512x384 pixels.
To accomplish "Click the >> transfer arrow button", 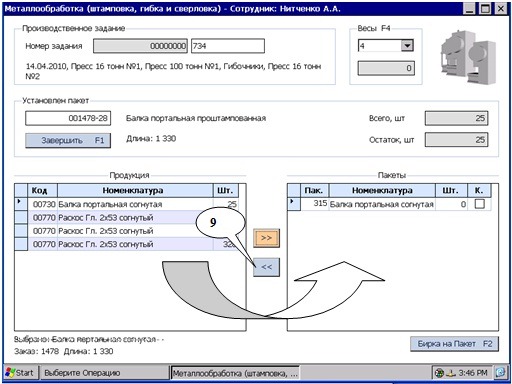I will 266,238.
